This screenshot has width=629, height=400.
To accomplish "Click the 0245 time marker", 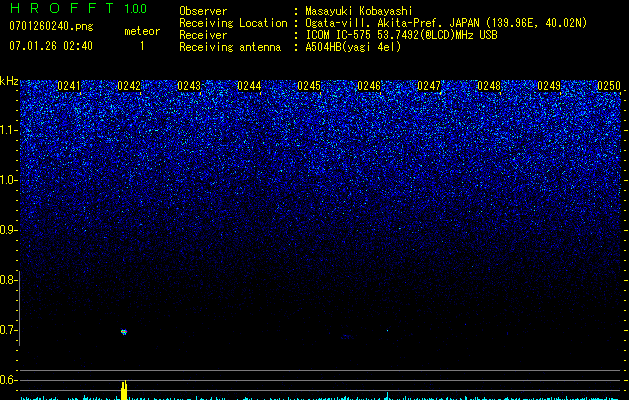I will tap(309, 86).
